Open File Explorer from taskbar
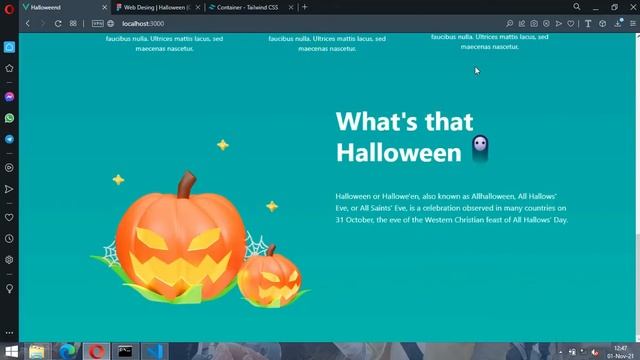The image size is (640, 360). coord(37,351)
